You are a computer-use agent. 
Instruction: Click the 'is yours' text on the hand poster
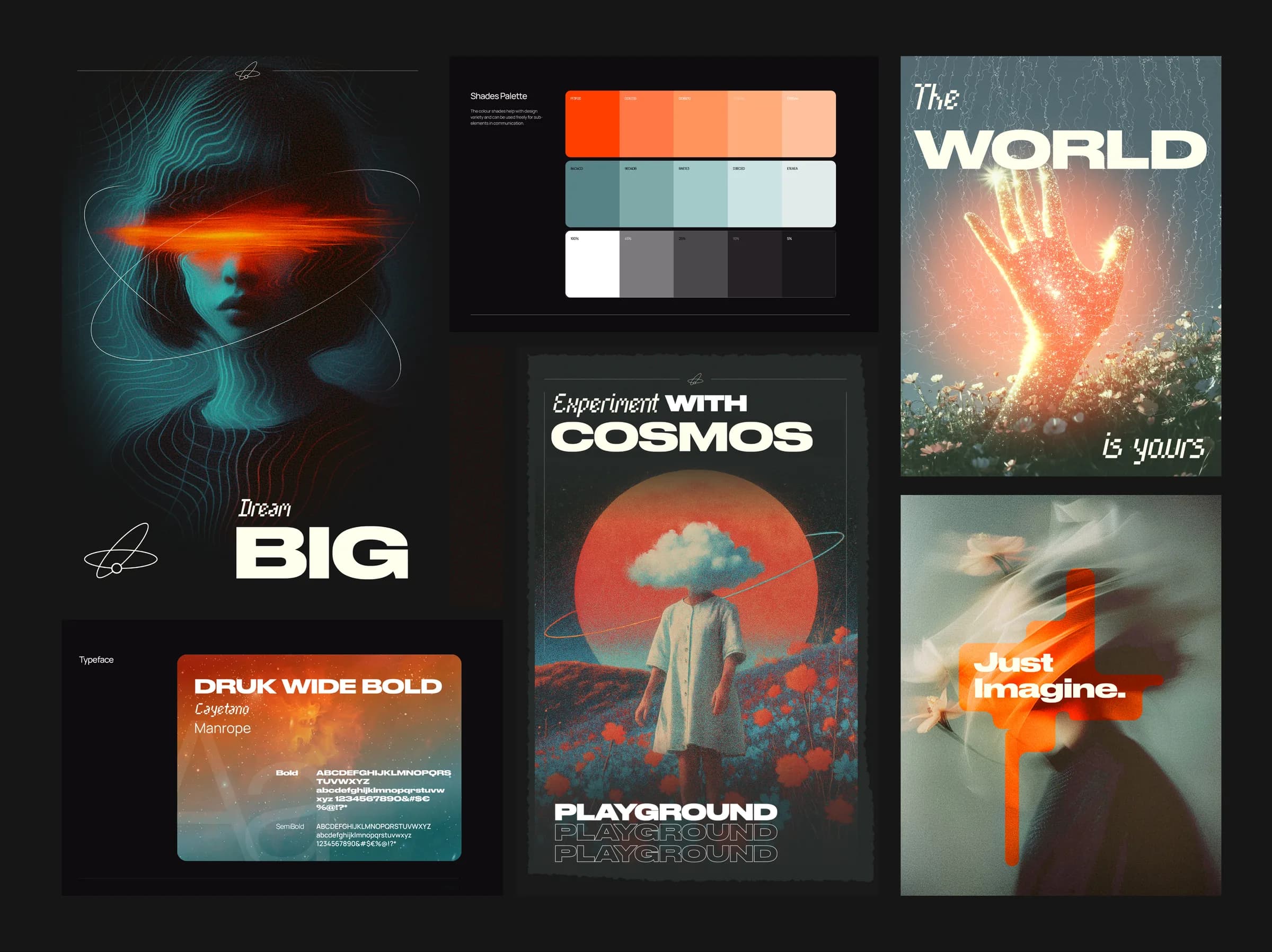(1153, 447)
